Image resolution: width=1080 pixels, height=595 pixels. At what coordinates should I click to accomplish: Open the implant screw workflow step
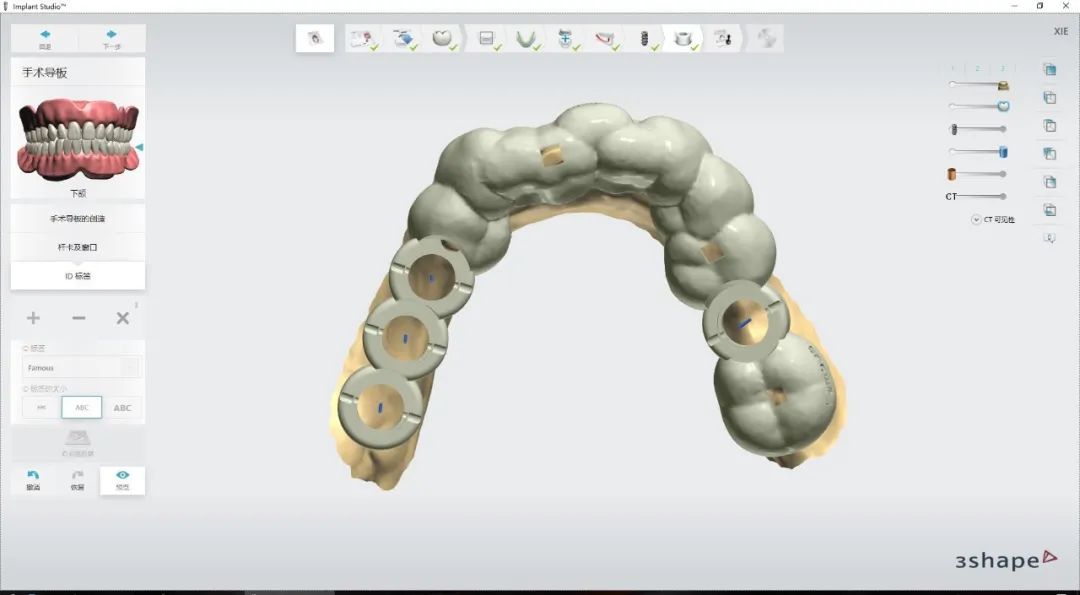[645, 38]
